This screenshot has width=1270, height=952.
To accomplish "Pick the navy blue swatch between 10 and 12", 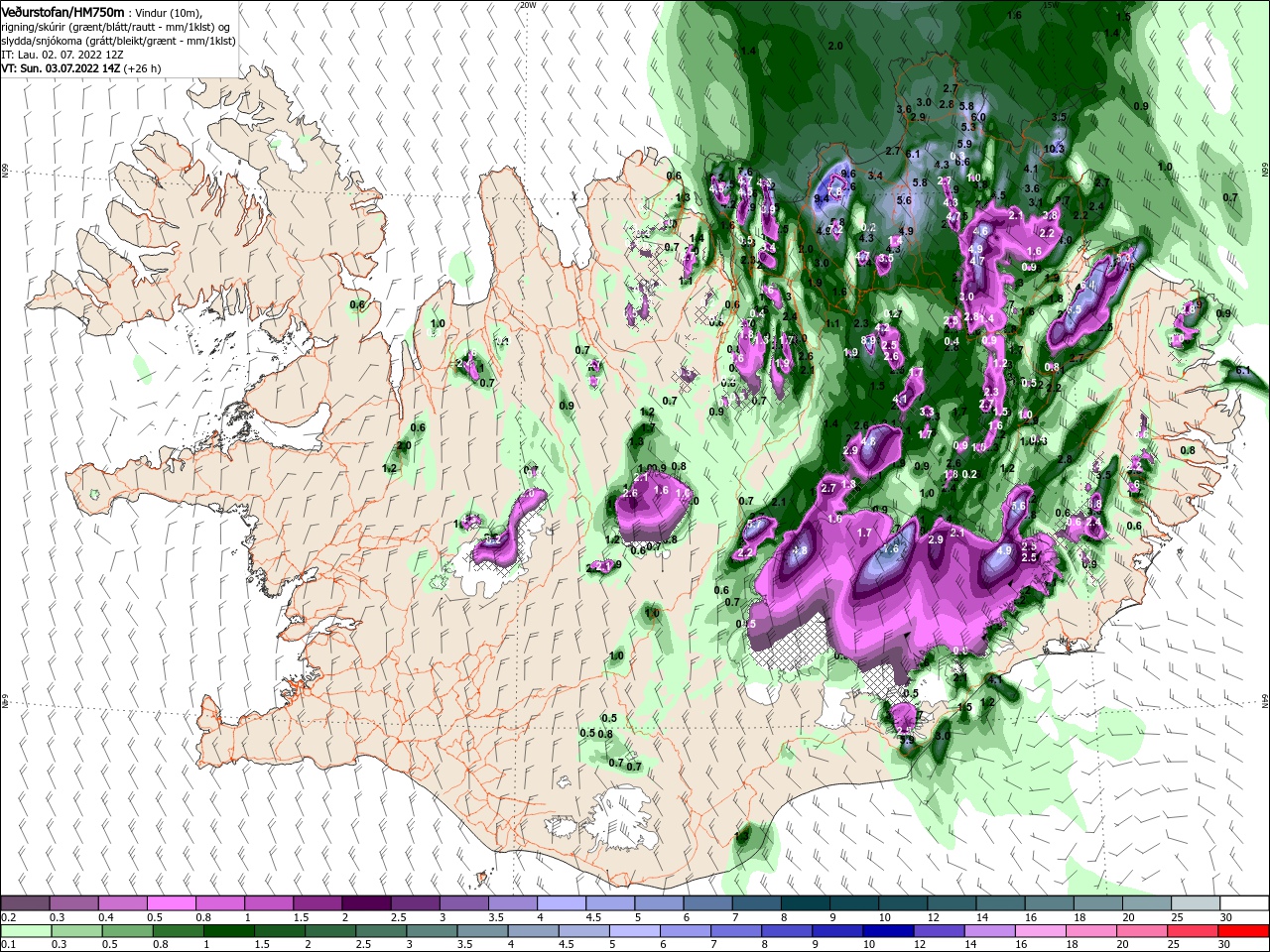I will click(888, 931).
